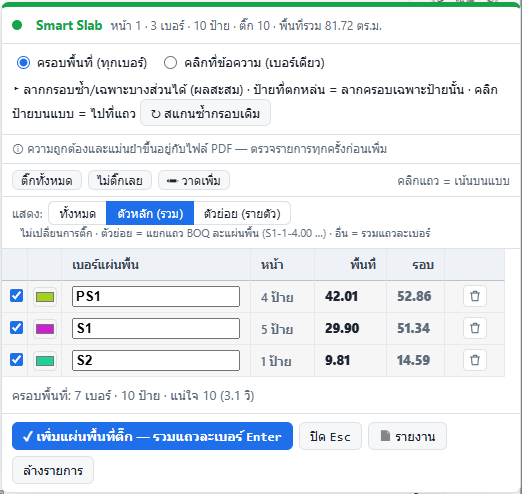Edit the S2 slab name field
Viewport: 522px width, 494px height.
point(156,360)
